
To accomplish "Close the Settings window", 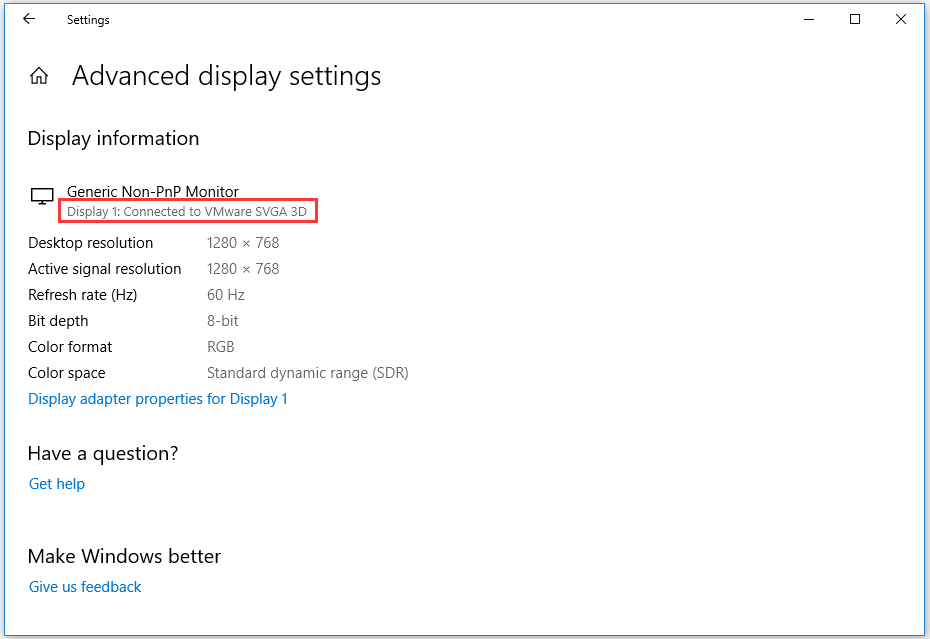I will [901, 19].
